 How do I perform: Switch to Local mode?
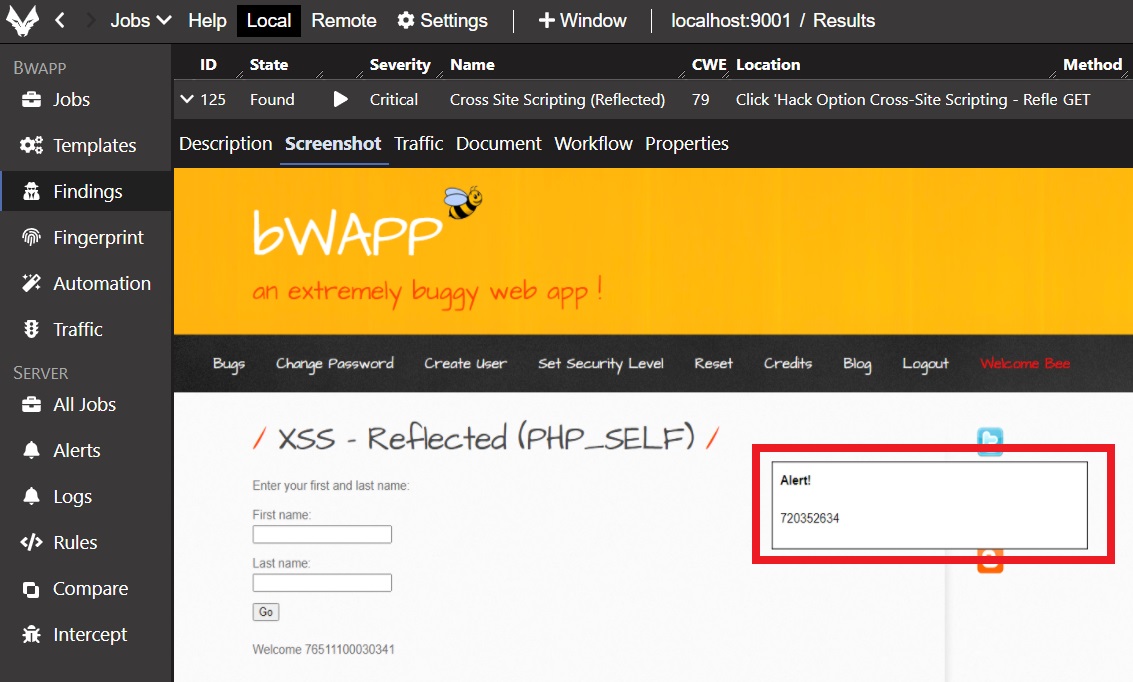[269, 20]
